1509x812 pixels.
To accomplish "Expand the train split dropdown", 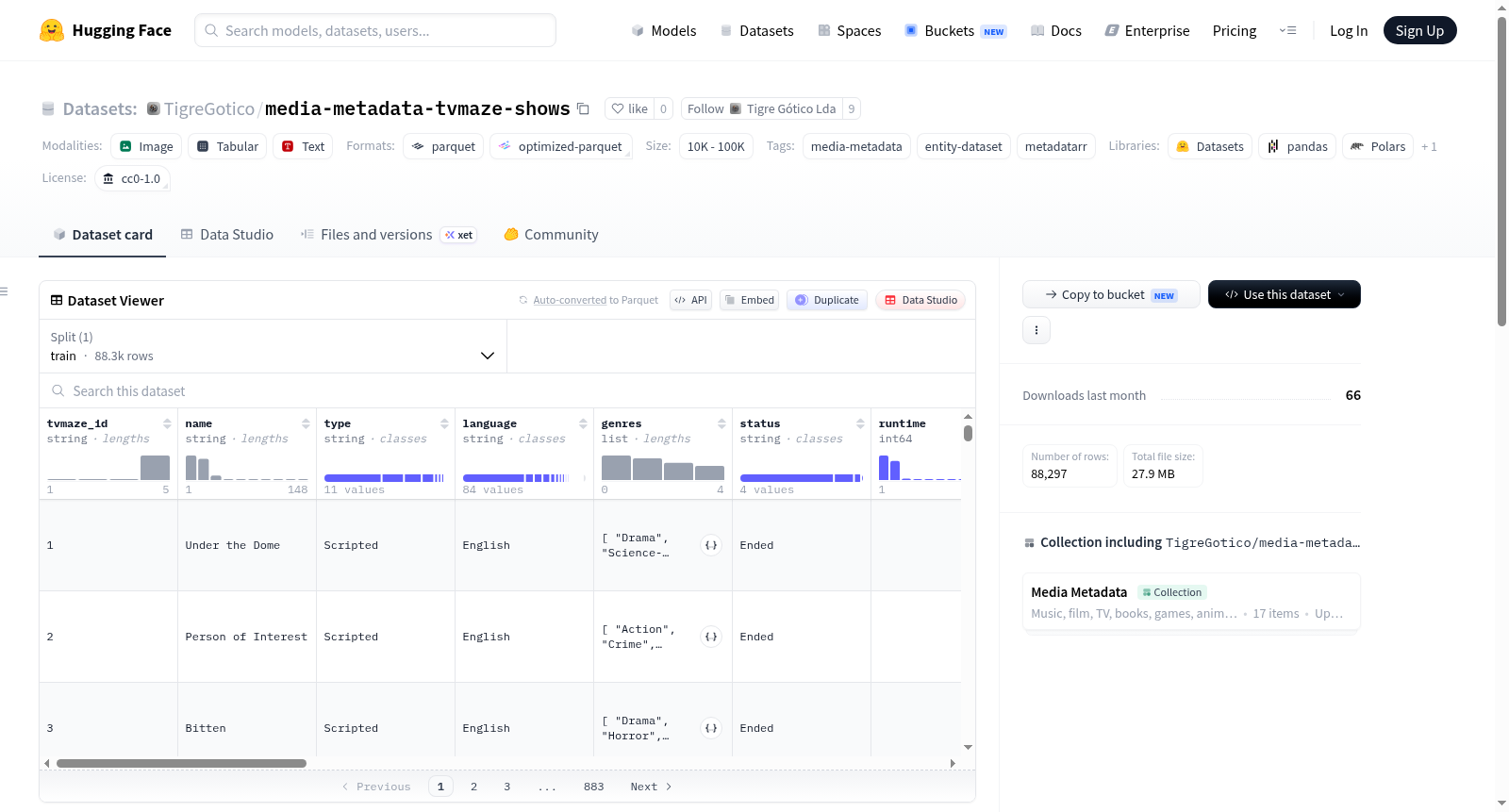I will point(273,346).
